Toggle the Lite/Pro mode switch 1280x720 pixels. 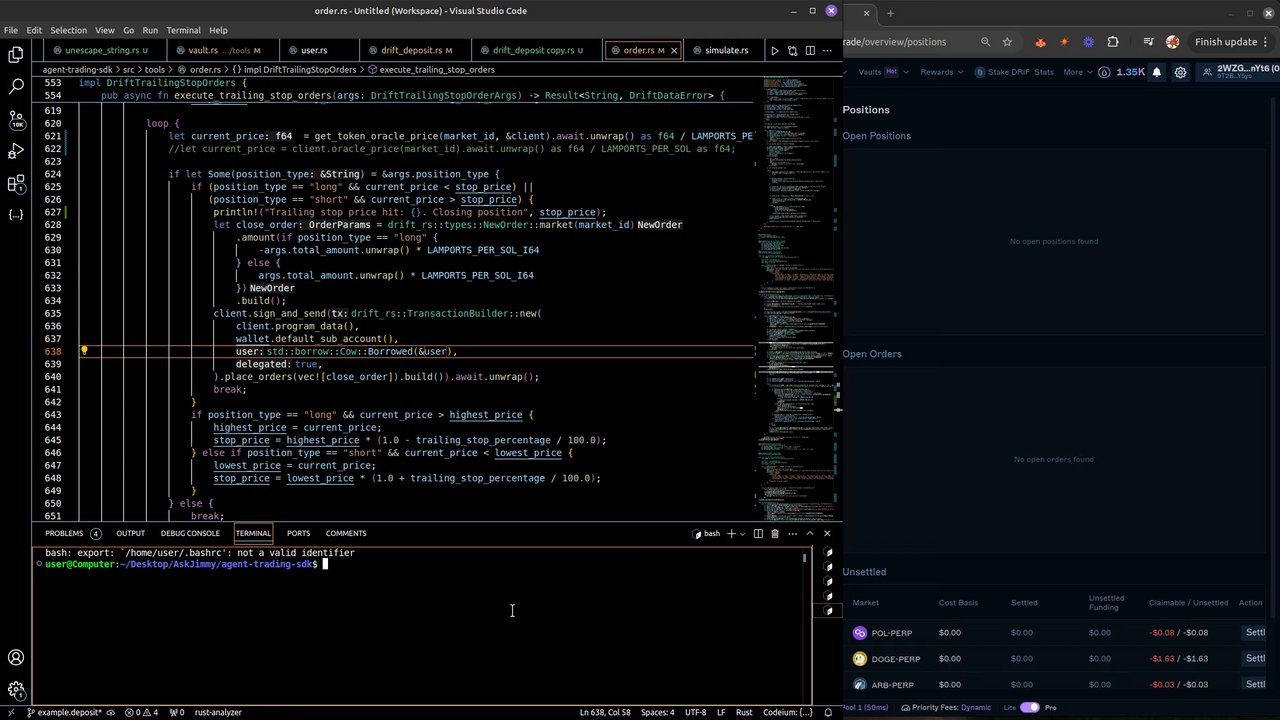pyautogui.click(x=1029, y=707)
